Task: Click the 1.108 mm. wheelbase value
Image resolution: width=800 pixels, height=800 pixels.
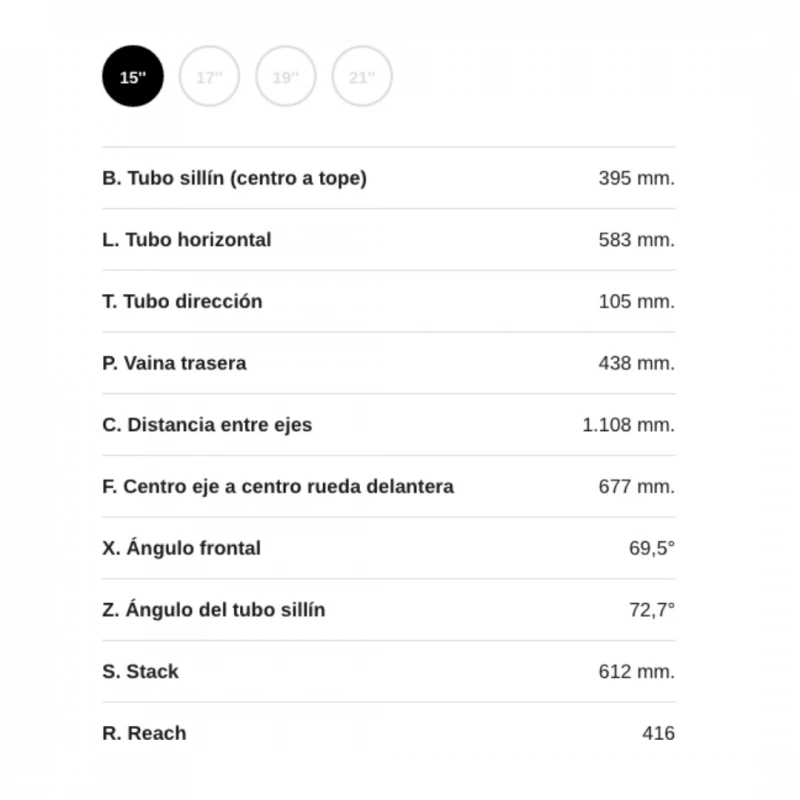Action: click(628, 425)
